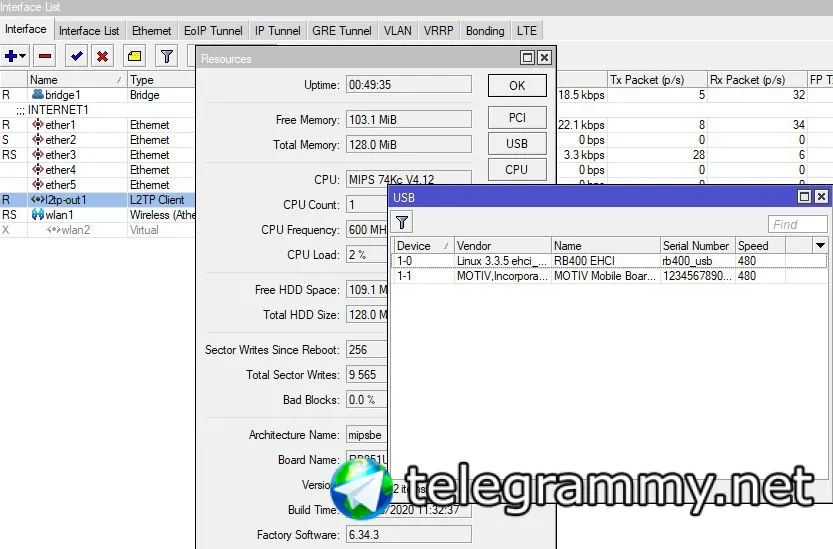
Task: Click the red X disable button
Action: click(103, 56)
